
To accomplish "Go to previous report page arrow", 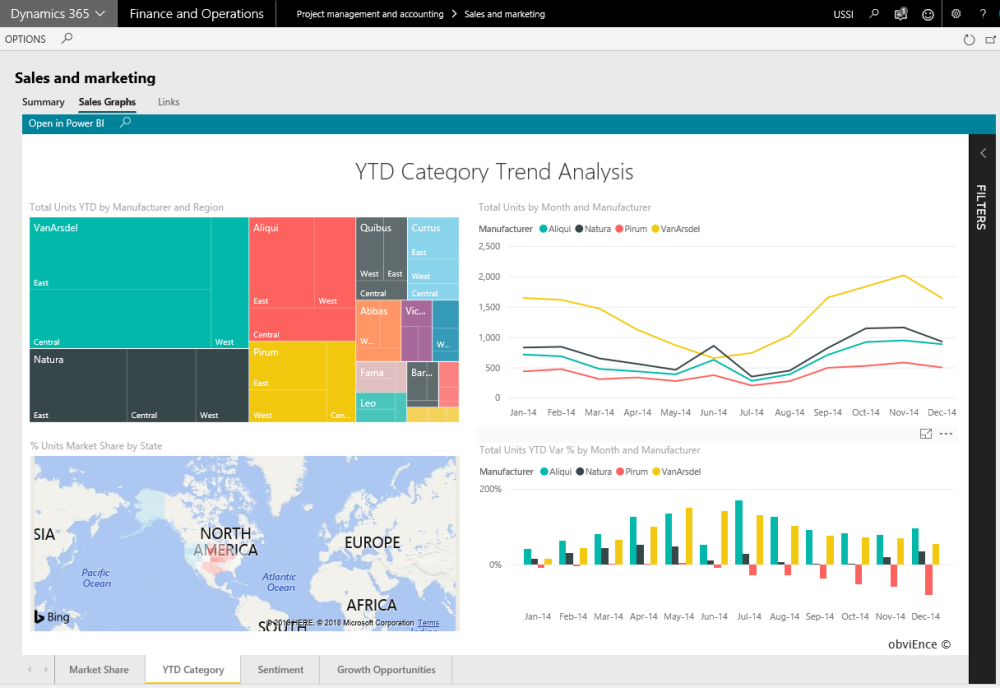I will point(29,670).
